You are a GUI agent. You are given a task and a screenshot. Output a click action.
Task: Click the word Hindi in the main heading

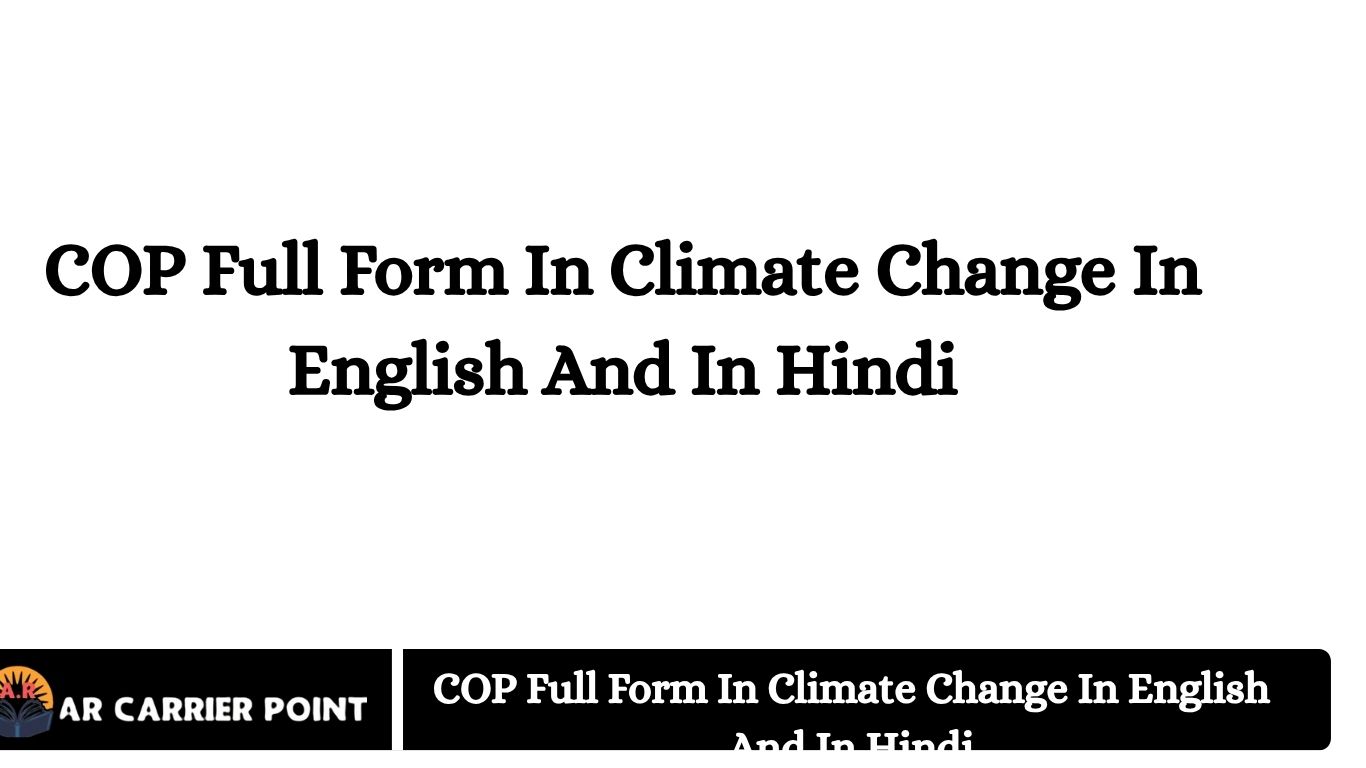867,371
